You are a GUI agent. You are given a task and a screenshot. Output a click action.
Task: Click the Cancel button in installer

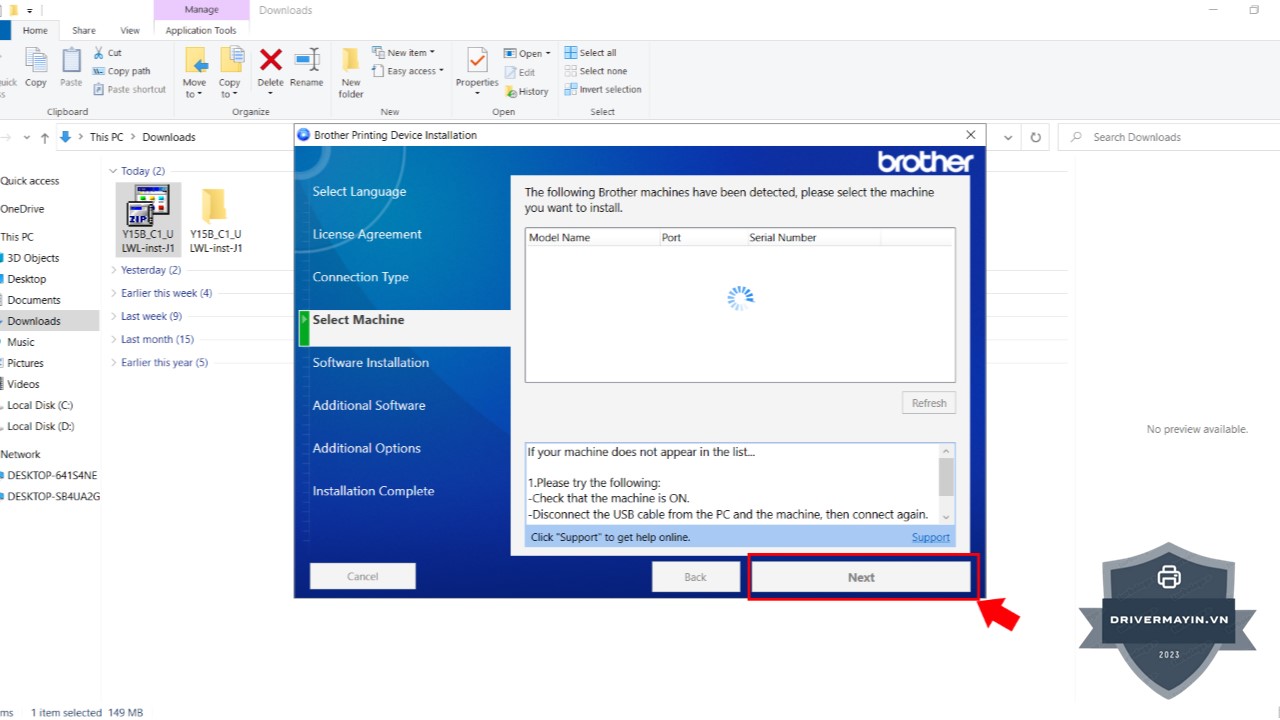click(x=362, y=576)
